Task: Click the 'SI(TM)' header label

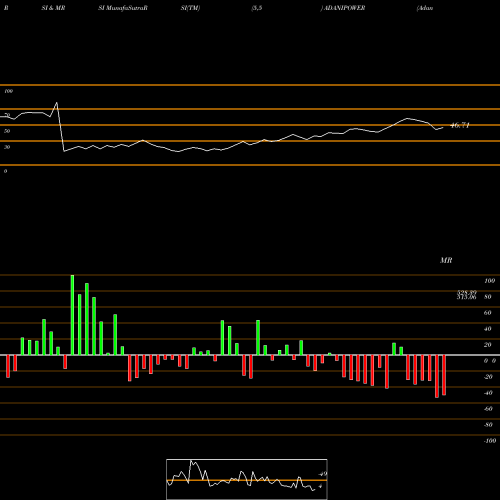Action: tap(190, 8)
